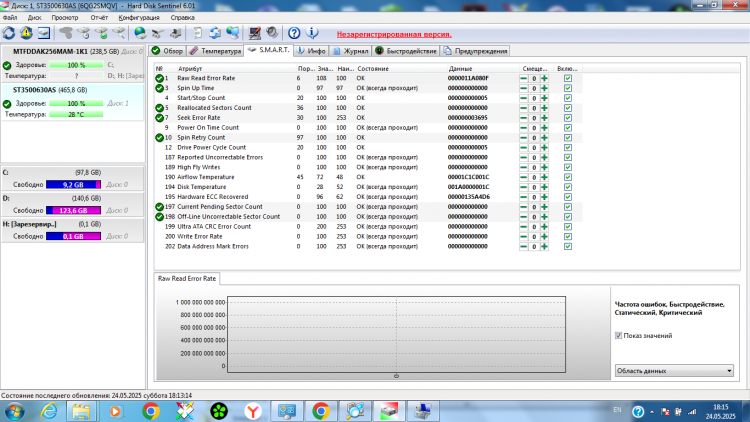
Task: Click the C: free space bar
Action: pyautogui.click(x=73, y=185)
